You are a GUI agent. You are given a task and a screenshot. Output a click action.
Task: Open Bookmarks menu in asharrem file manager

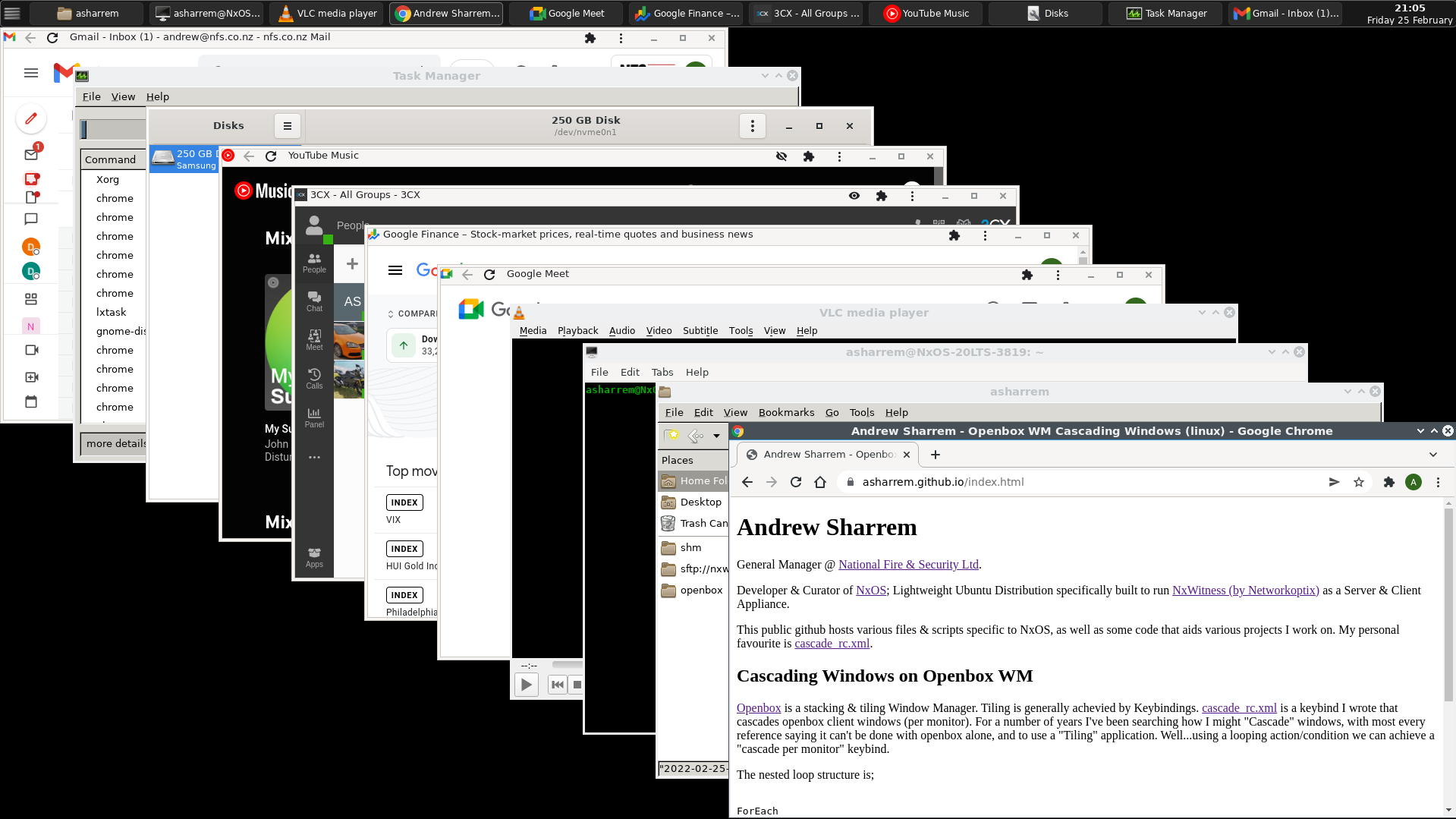[x=787, y=412]
